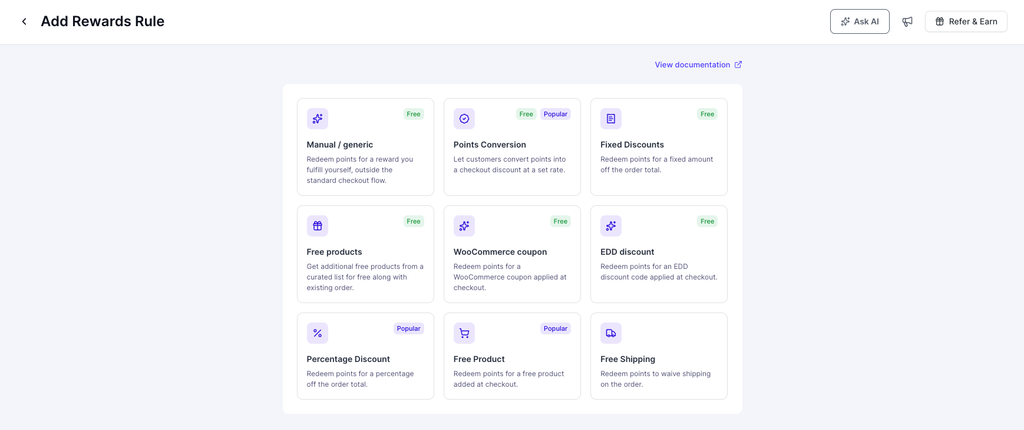Click the sparkle icon on Manual / generic card
The width and height of the screenshot is (1024, 430).
[317, 119]
